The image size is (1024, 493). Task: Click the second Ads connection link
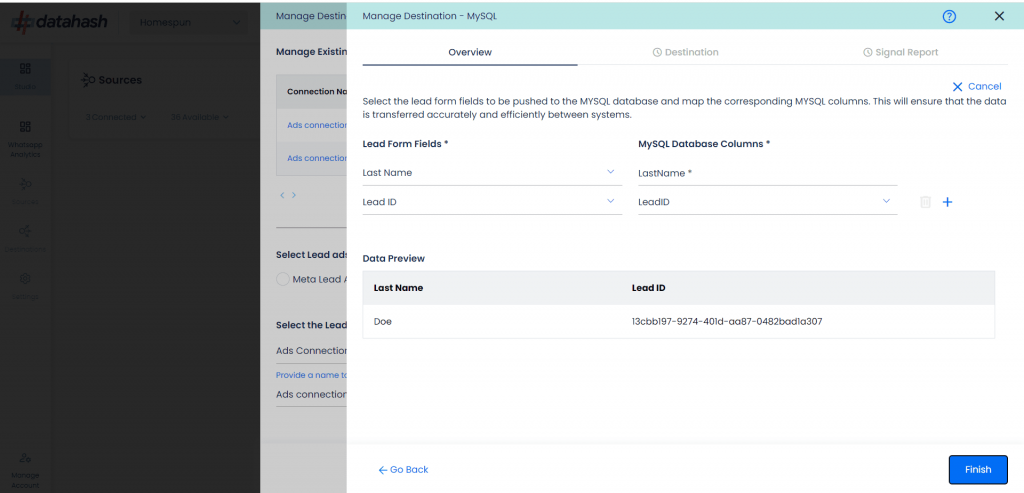pos(317,158)
